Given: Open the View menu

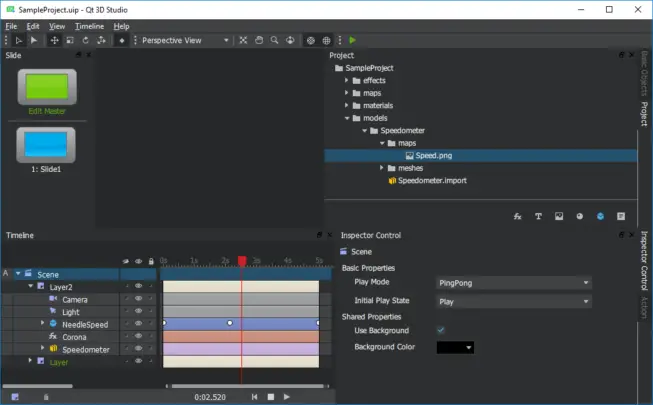Looking at the screenshot, I should [x=57, y=26].
